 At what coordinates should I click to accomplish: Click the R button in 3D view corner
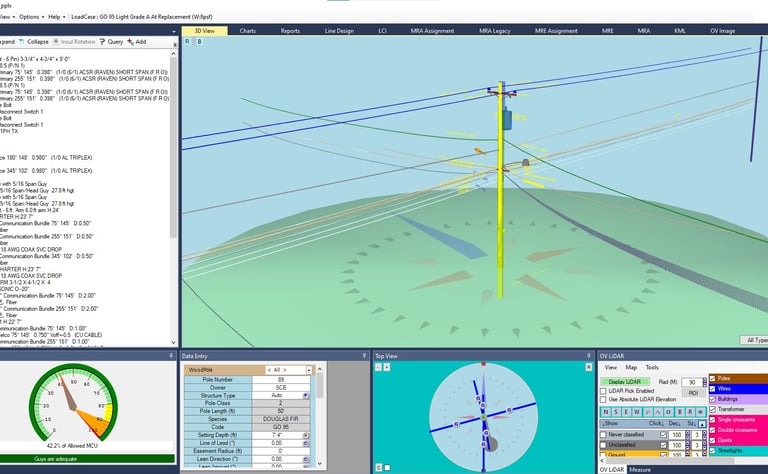[x=187, y=42]
